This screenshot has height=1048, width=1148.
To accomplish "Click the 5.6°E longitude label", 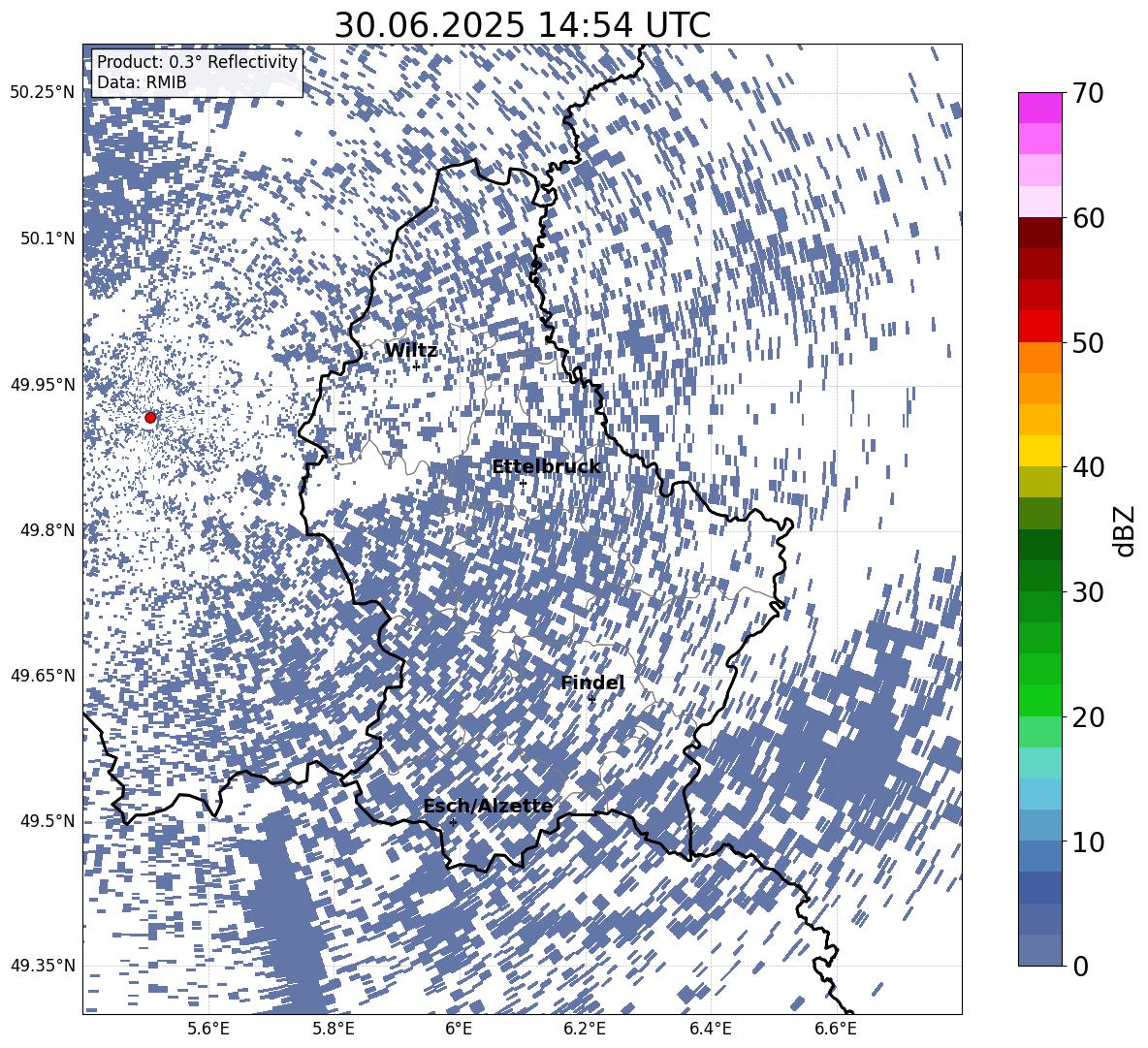I will click(x=208, y=1030).
